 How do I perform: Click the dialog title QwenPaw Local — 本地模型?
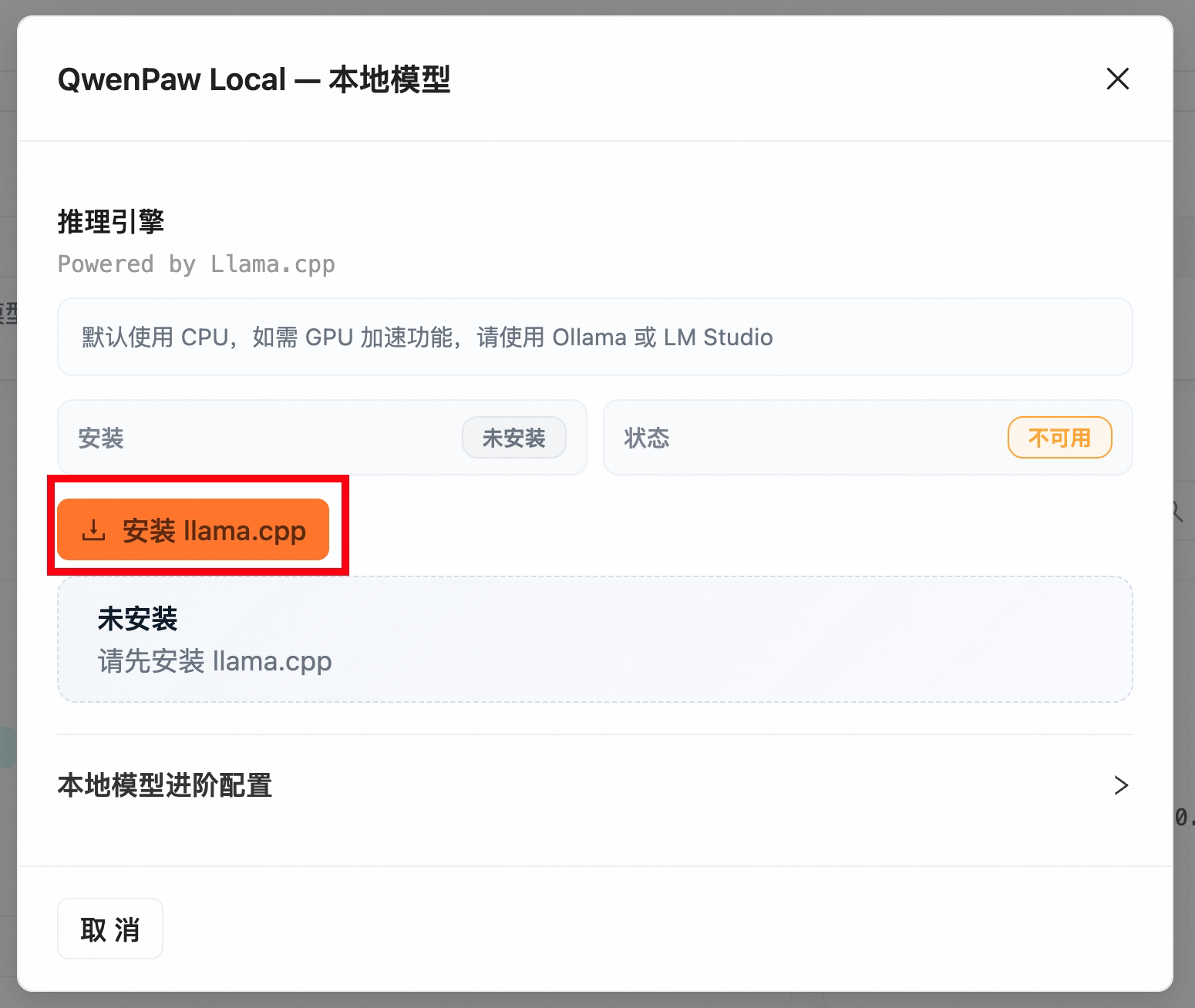254,79
